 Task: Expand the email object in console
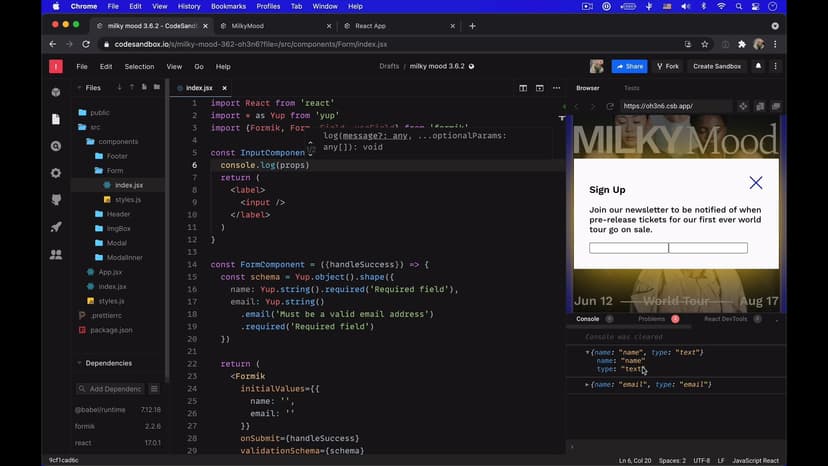(x=588, y=384)
